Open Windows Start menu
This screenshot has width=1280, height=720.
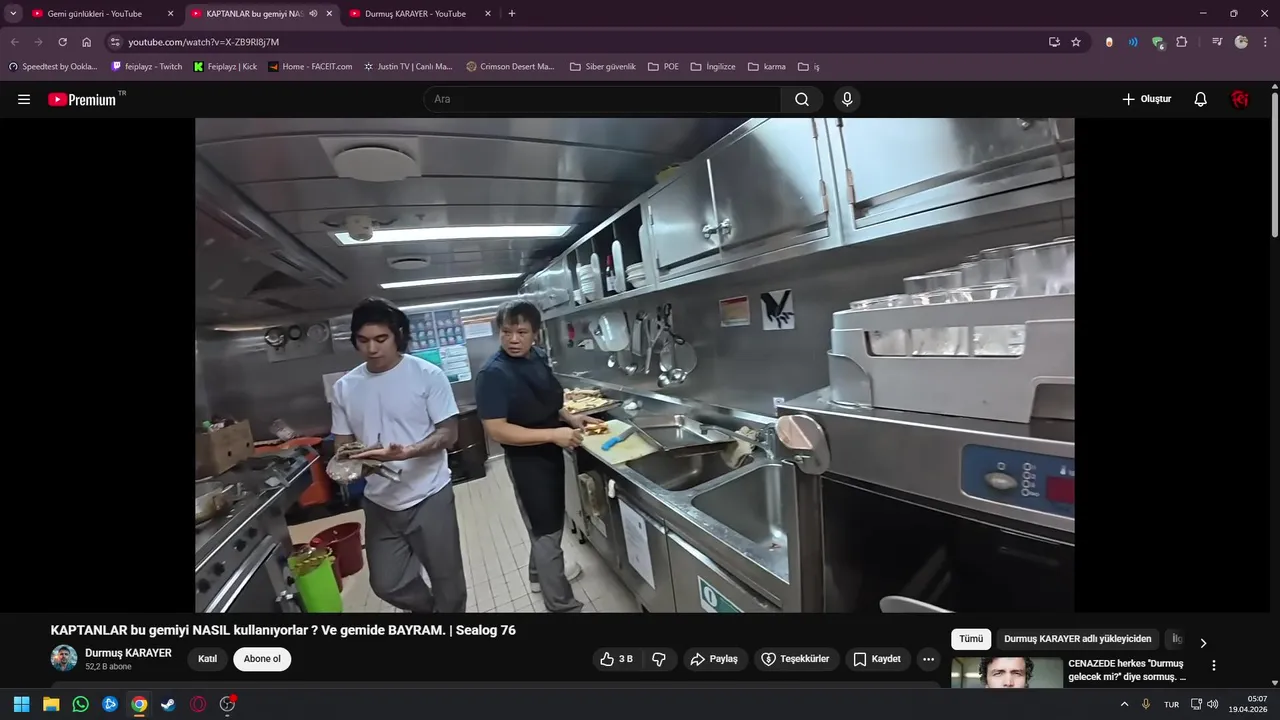click(x=22, y=704)
